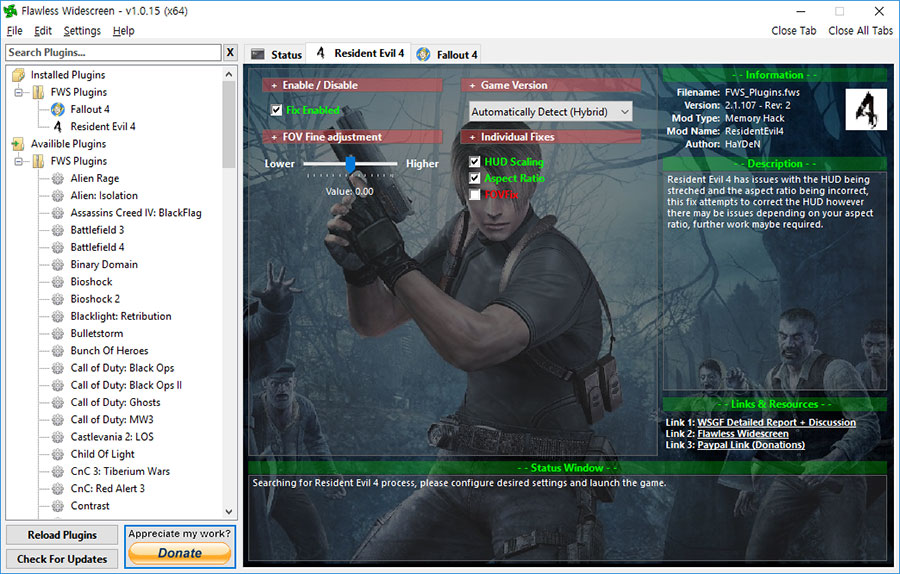Viewport: 900px width, 574px height.
Task: Click the Resident Evil 4 plugin icon in tree
Action: pyautogui.click(x=57, y=126)
